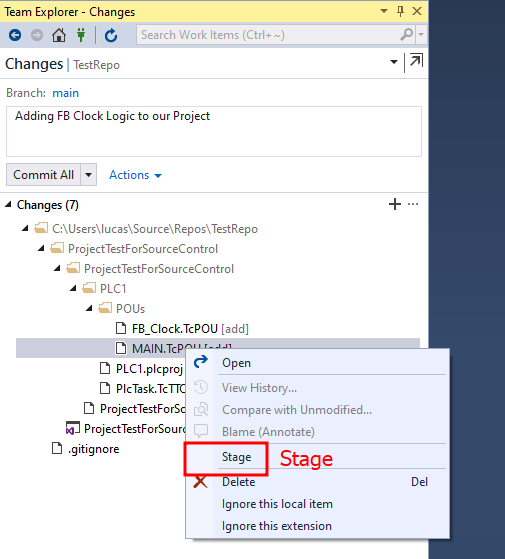Click the green Manage Connections plug icon
Image resolution: width=505 pixels, height=559 pixels.
pos(81,35)
